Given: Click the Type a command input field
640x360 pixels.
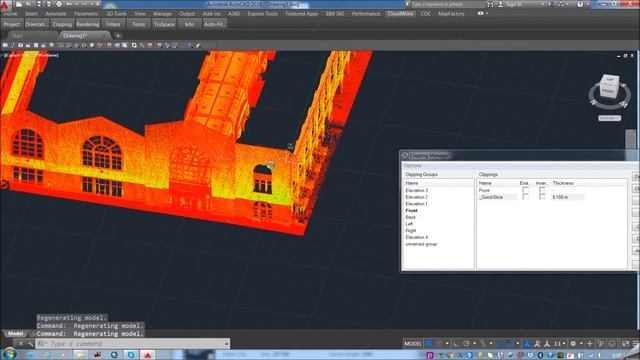Looking at the screenshot, I should tap(133, 344).
